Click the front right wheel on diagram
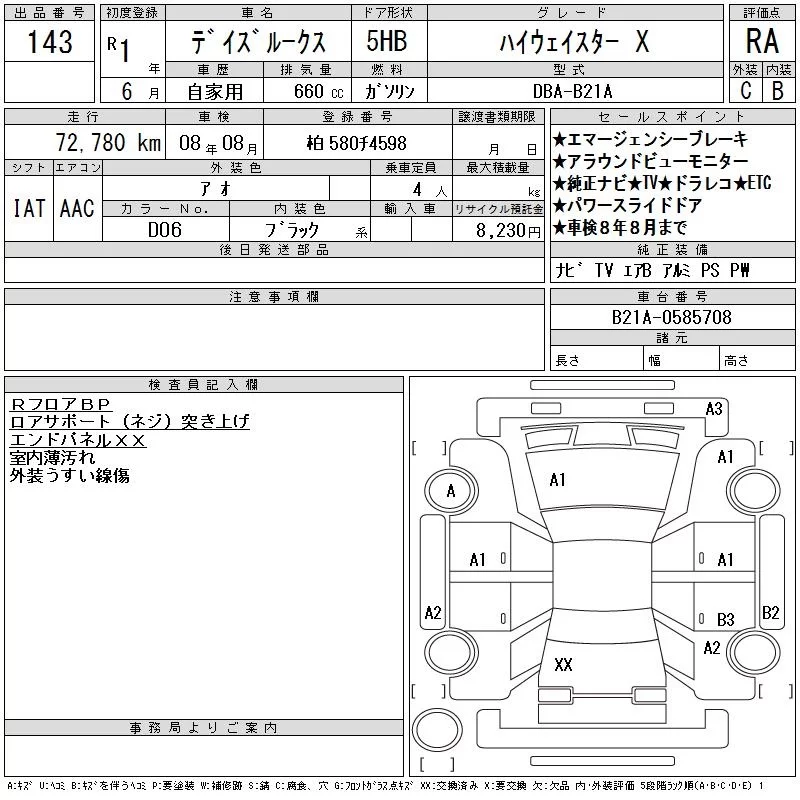 754,491
